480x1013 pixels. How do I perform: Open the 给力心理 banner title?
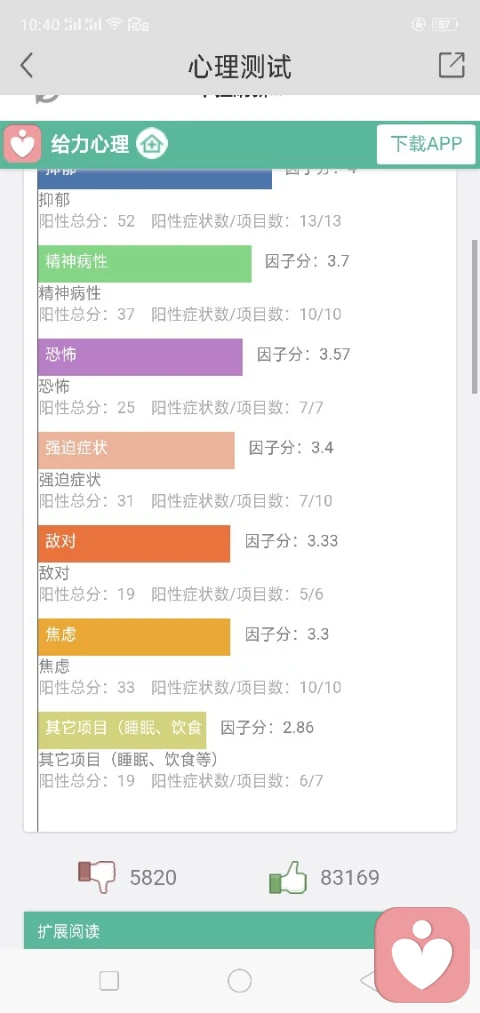(x=90, y=143)
